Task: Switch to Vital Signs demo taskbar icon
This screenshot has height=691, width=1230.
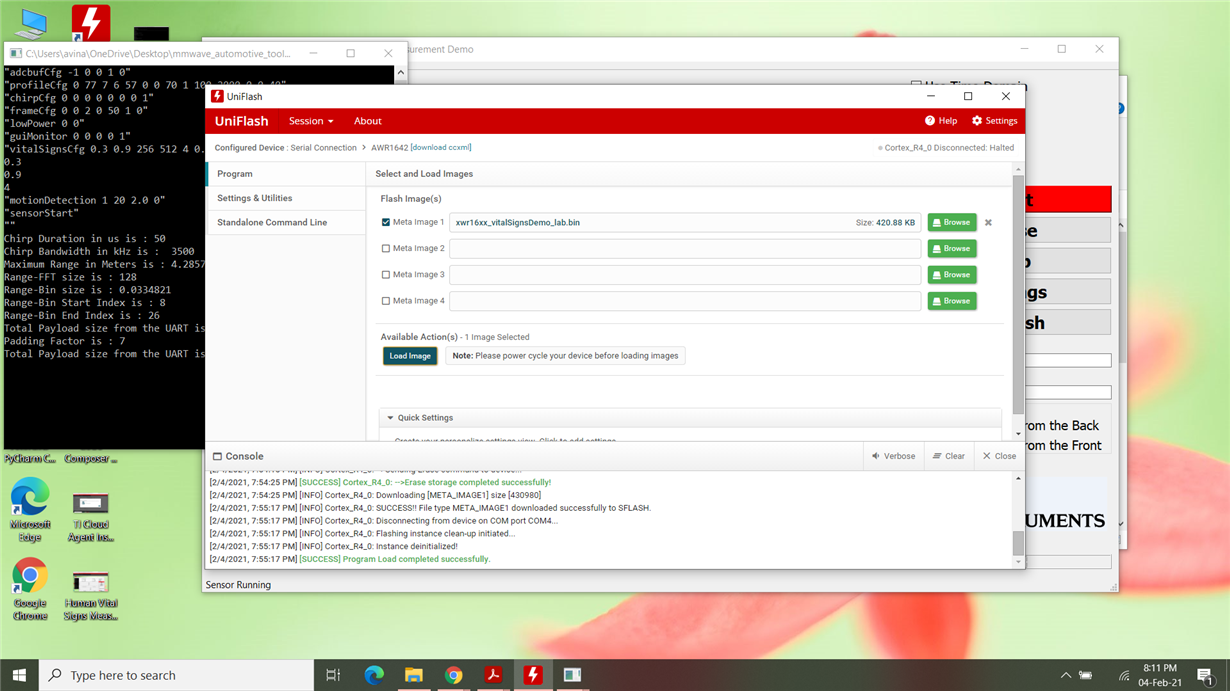Action: coord(572,675)
